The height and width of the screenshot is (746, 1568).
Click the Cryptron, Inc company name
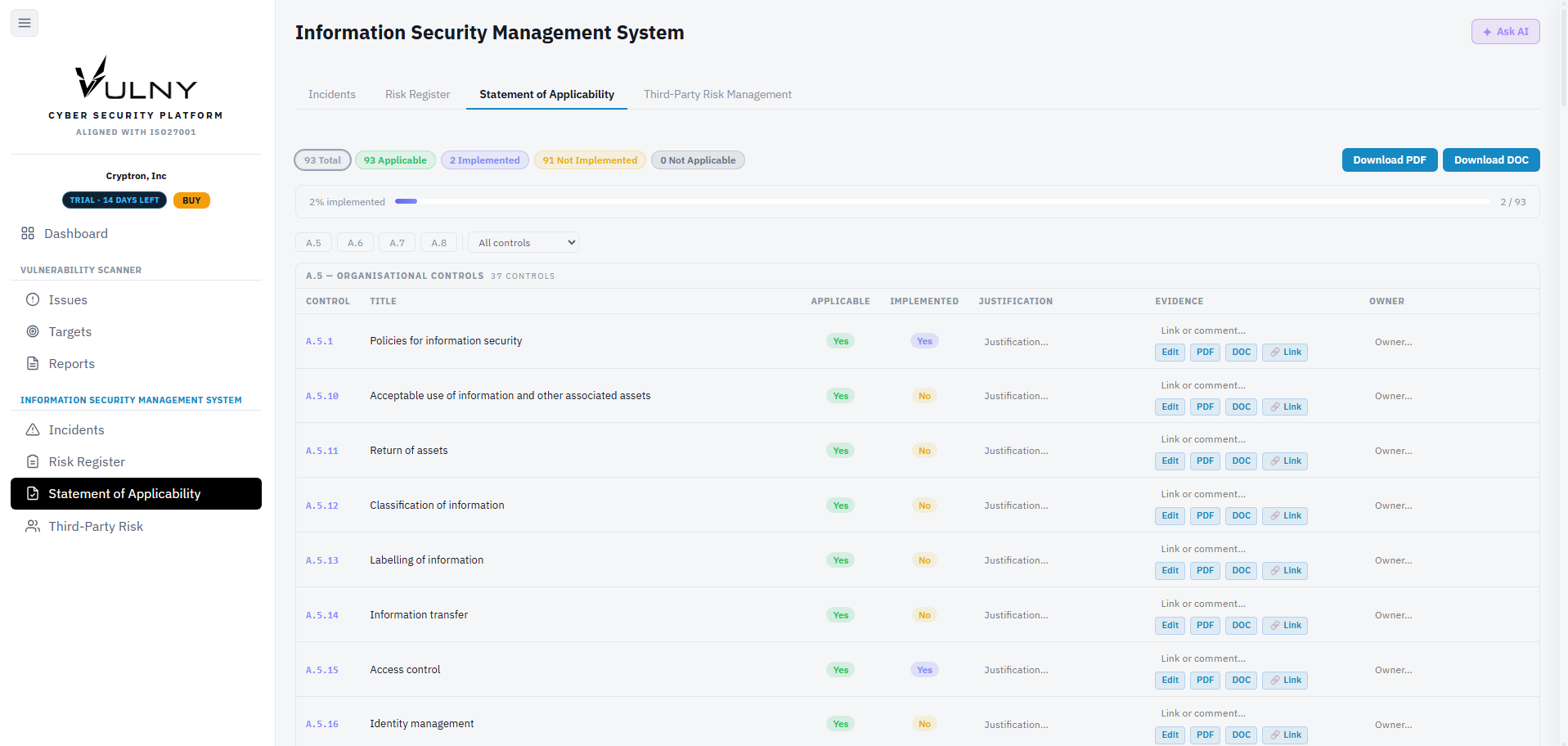point(136,176)
